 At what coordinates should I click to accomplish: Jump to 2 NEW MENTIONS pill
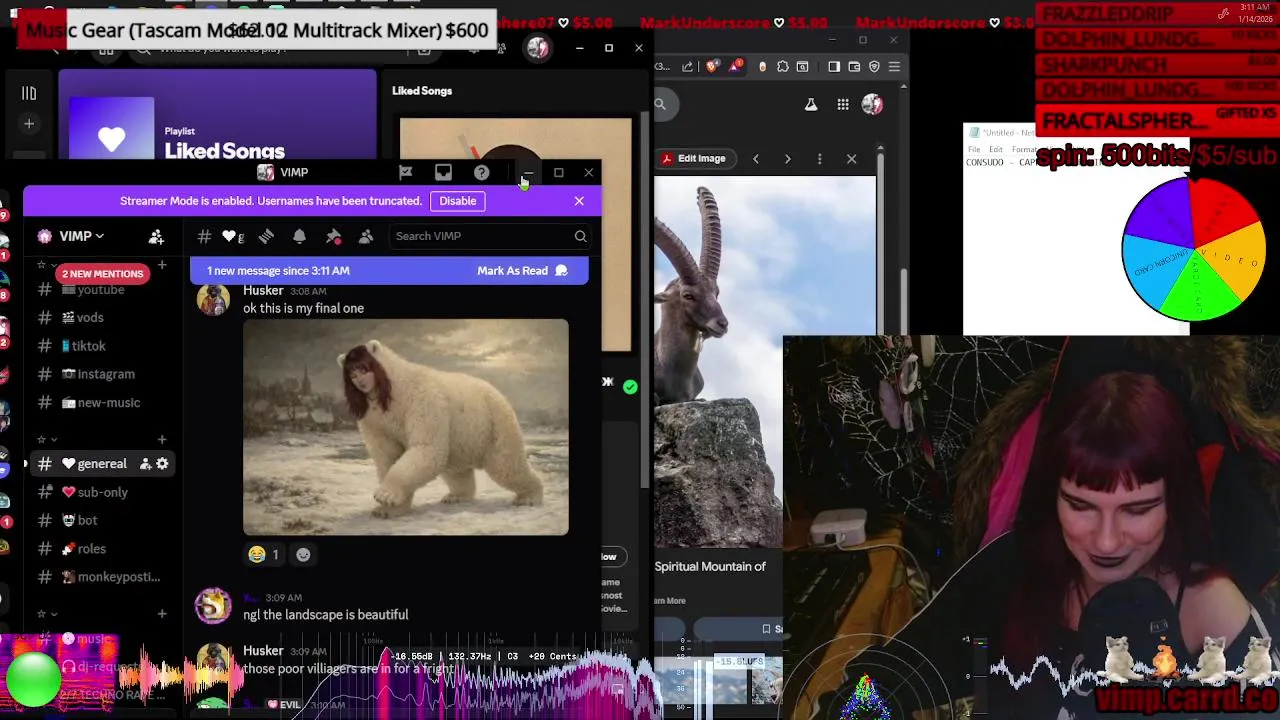pos(102,273)
